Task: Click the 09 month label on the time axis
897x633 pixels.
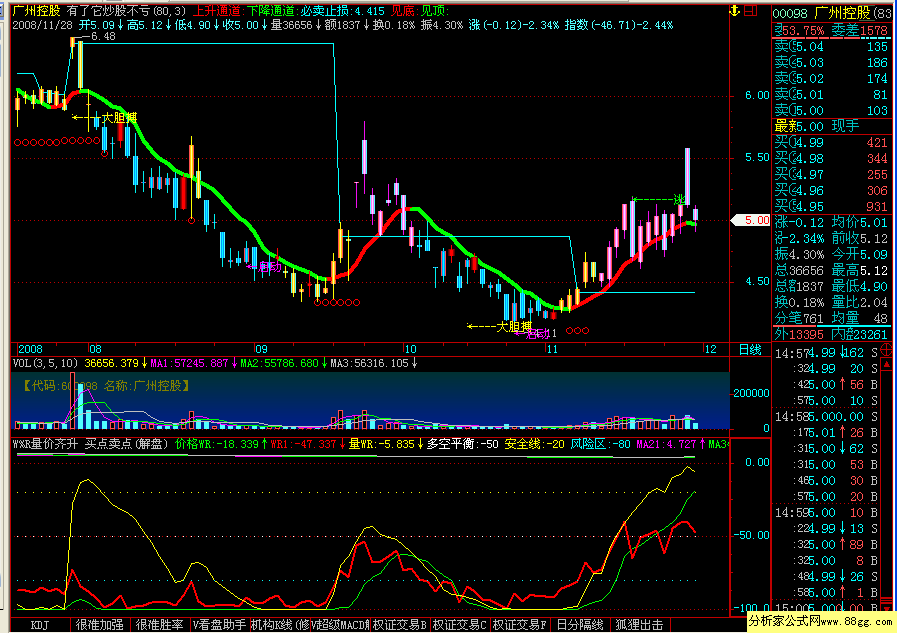Action: click(x=261, y=349)
